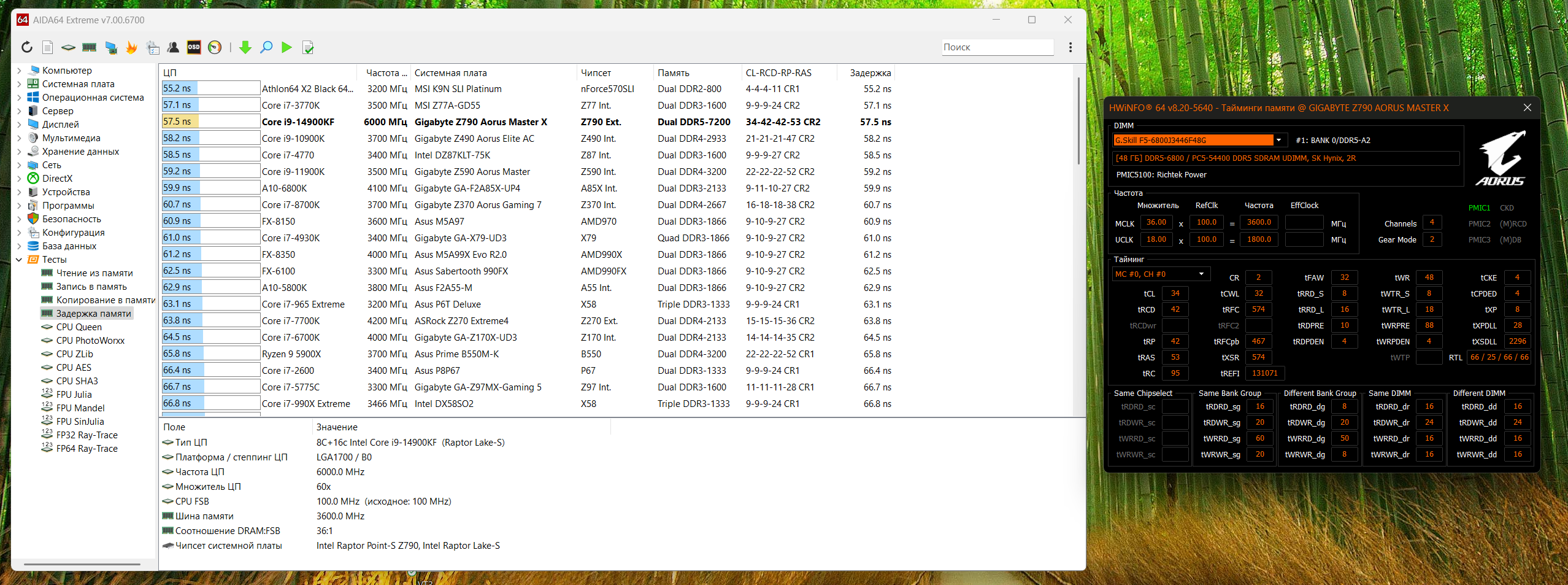This screenshot has height=585, width=1568.
Task: Close the HWiNFO memory timings window
Action: 1527,107
